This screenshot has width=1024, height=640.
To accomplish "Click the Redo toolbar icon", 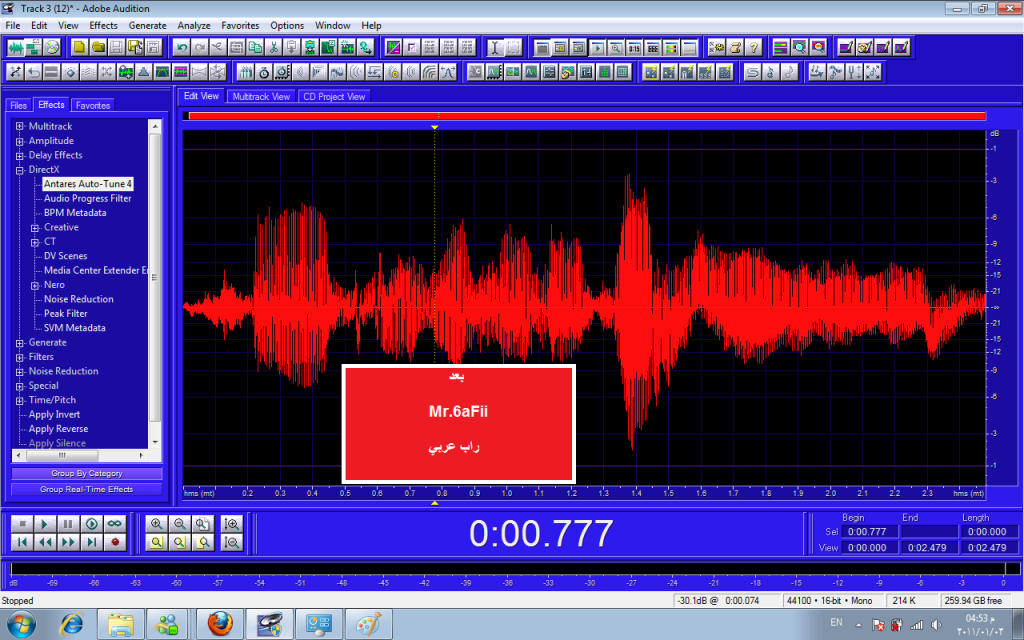I will (x=200, y=47).
